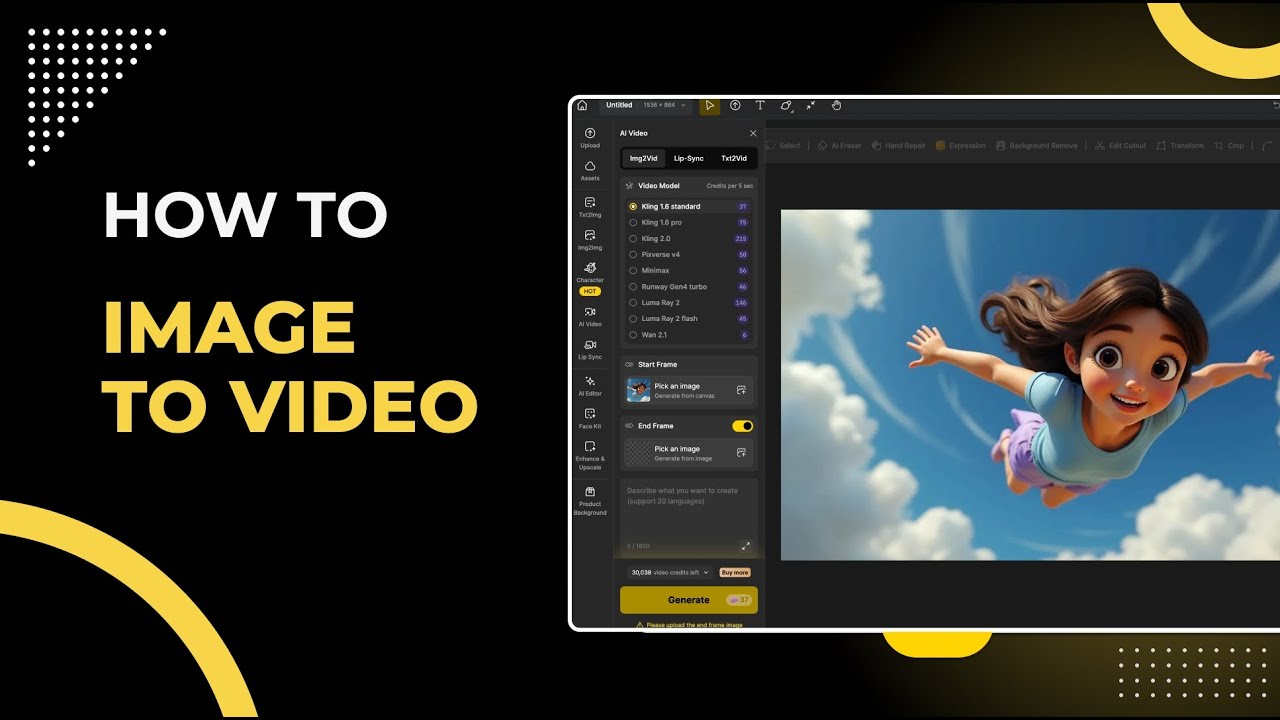The width and height of the screenshot is (1280, 720).
Task: Select the shape tool icon
Action: (786, 105)
